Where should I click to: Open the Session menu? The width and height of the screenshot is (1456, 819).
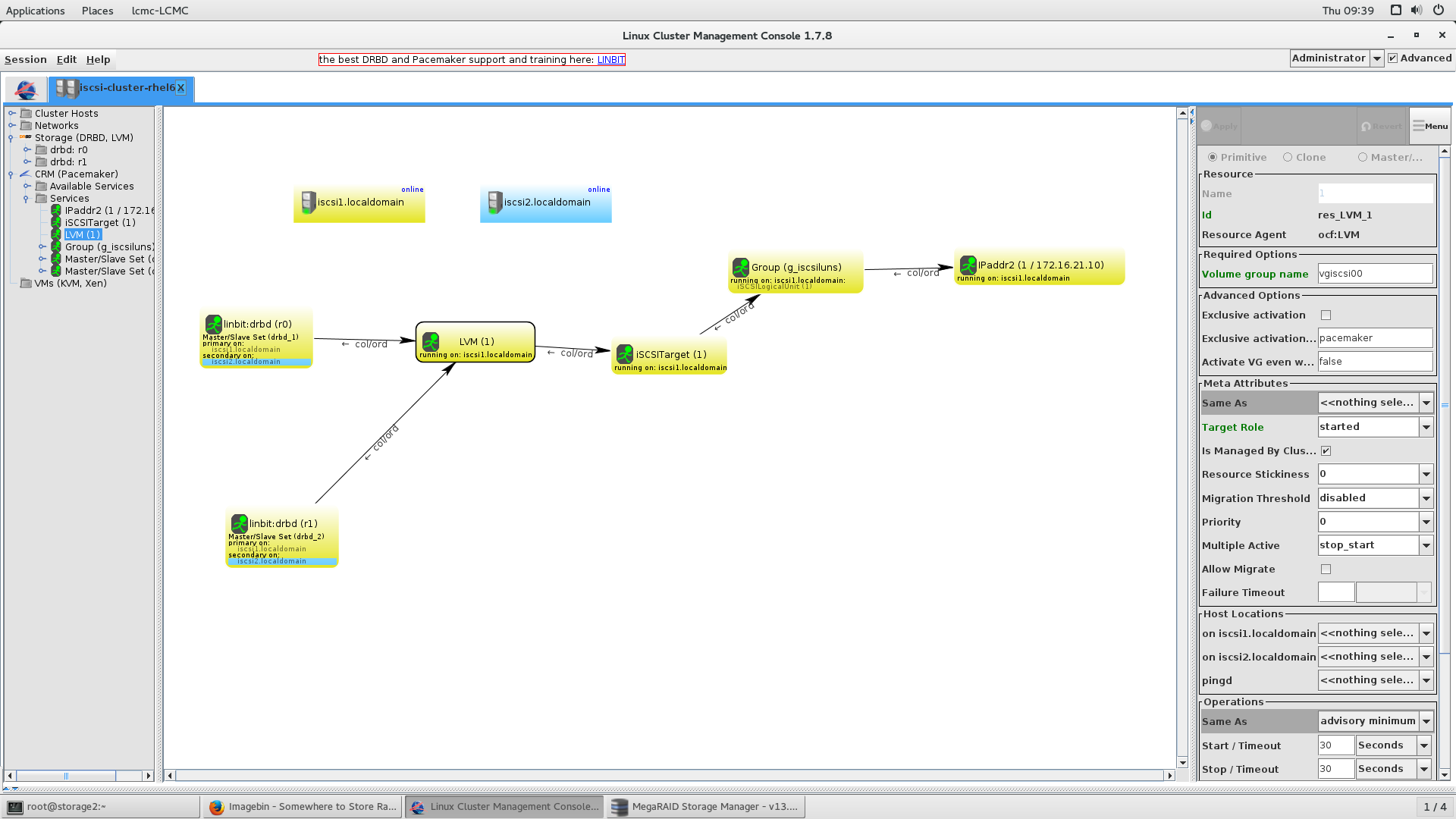pos(26,59)
